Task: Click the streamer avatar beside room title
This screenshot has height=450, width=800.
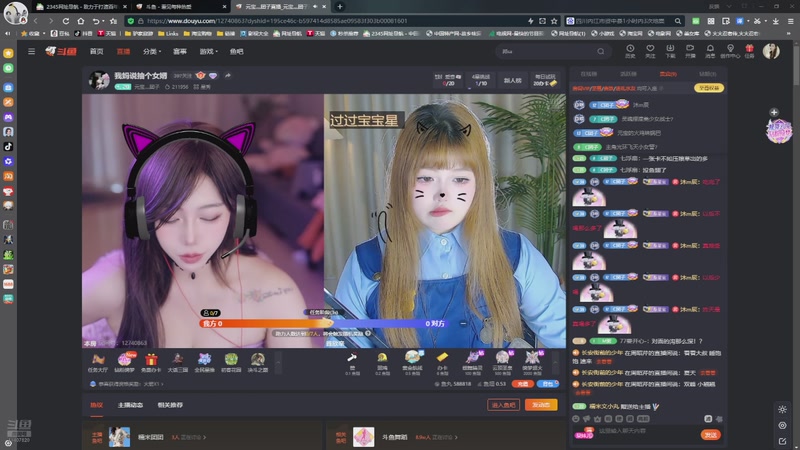Action: click(99, 80)
